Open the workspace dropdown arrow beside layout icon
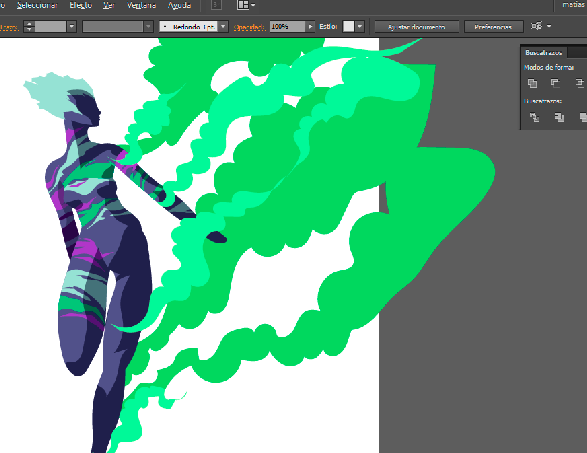 click(x=253, y=5)
